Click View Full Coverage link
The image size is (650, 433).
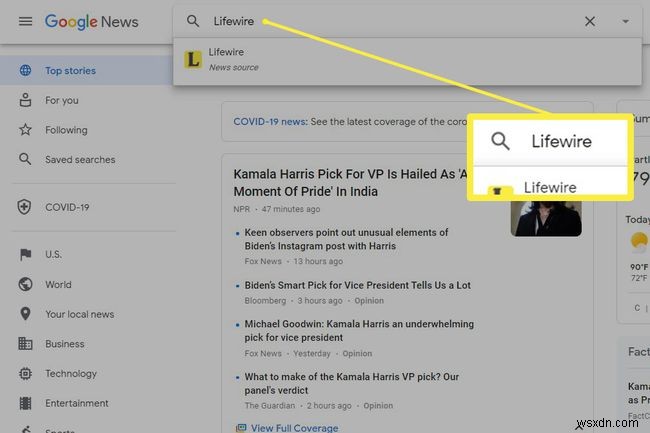click(x=294, y=428)
